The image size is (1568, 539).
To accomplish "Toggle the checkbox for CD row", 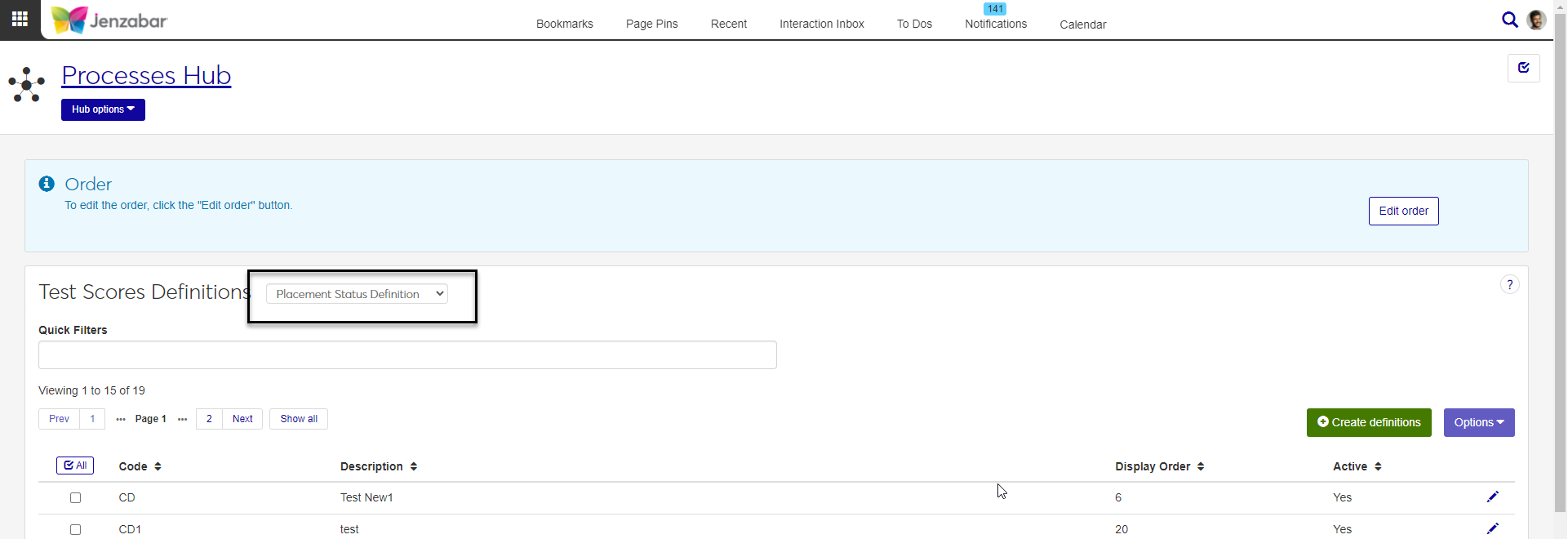I will tap(76, 497).
